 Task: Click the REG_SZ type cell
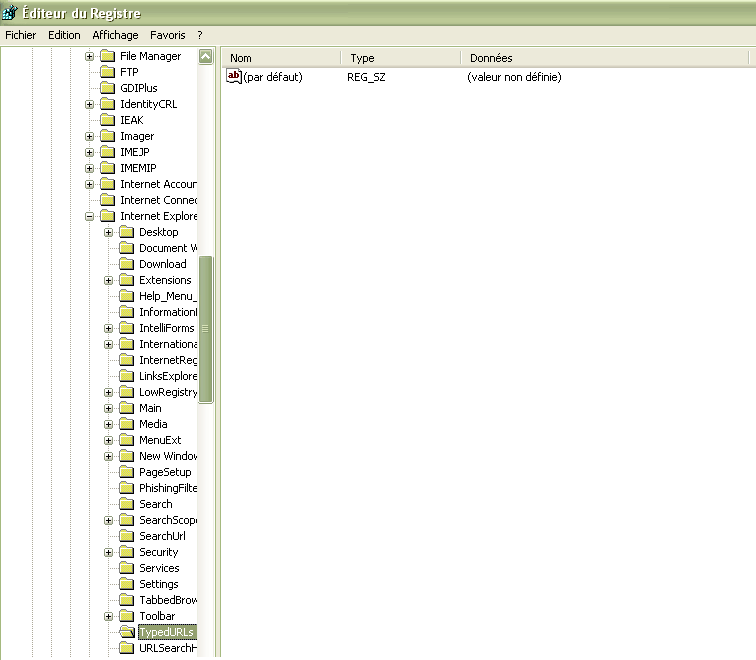point(366,77)
